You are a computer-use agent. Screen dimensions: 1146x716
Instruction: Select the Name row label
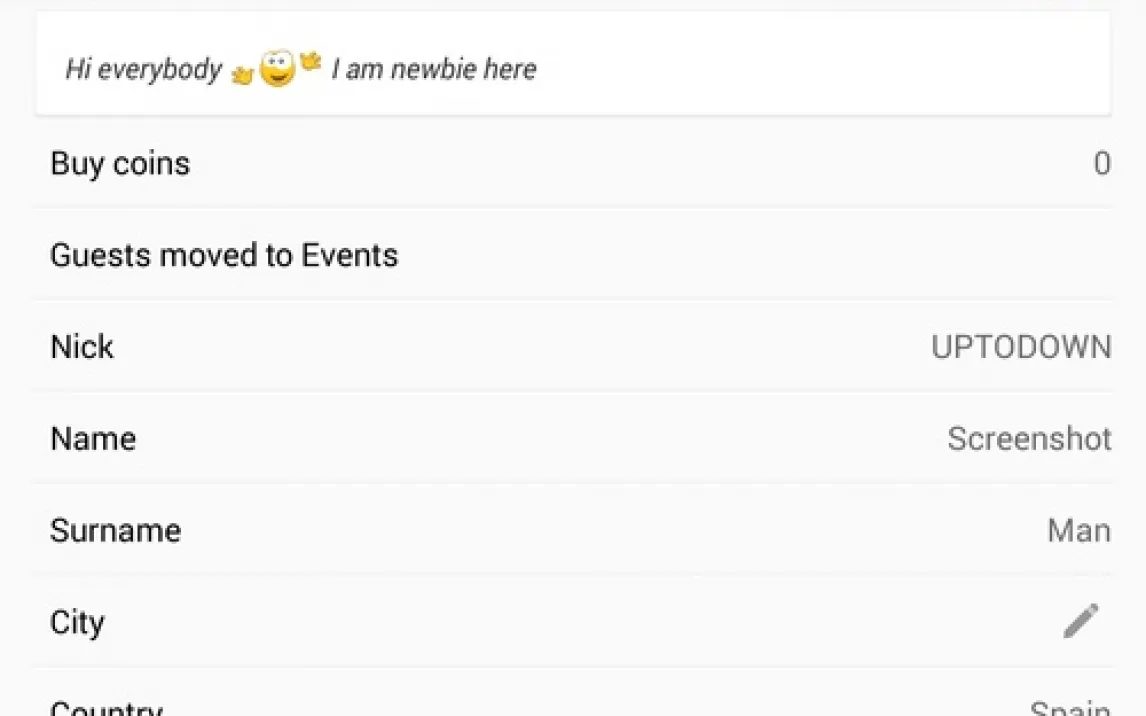tap(93, 439)
